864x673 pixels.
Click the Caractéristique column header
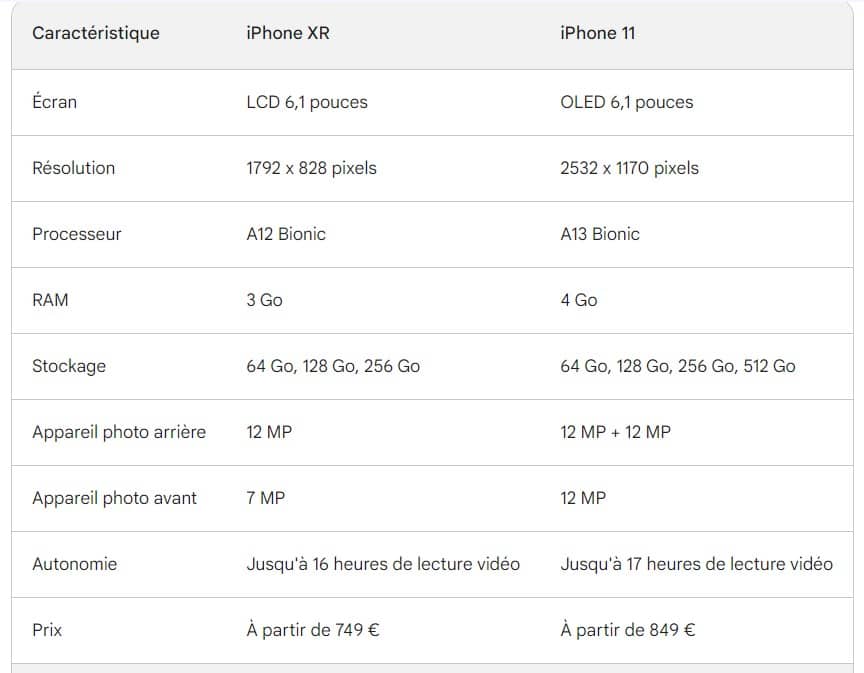[96, 33]
